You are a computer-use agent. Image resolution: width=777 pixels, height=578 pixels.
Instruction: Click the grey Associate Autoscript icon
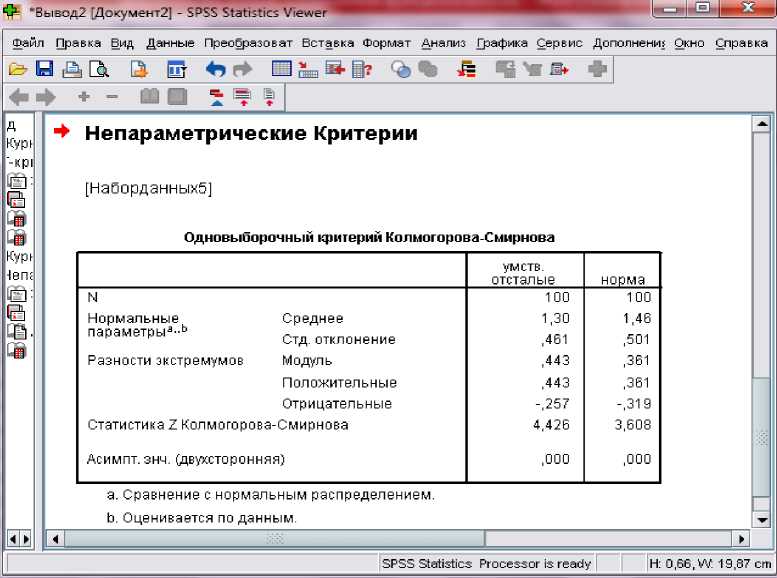coord(505,69)
